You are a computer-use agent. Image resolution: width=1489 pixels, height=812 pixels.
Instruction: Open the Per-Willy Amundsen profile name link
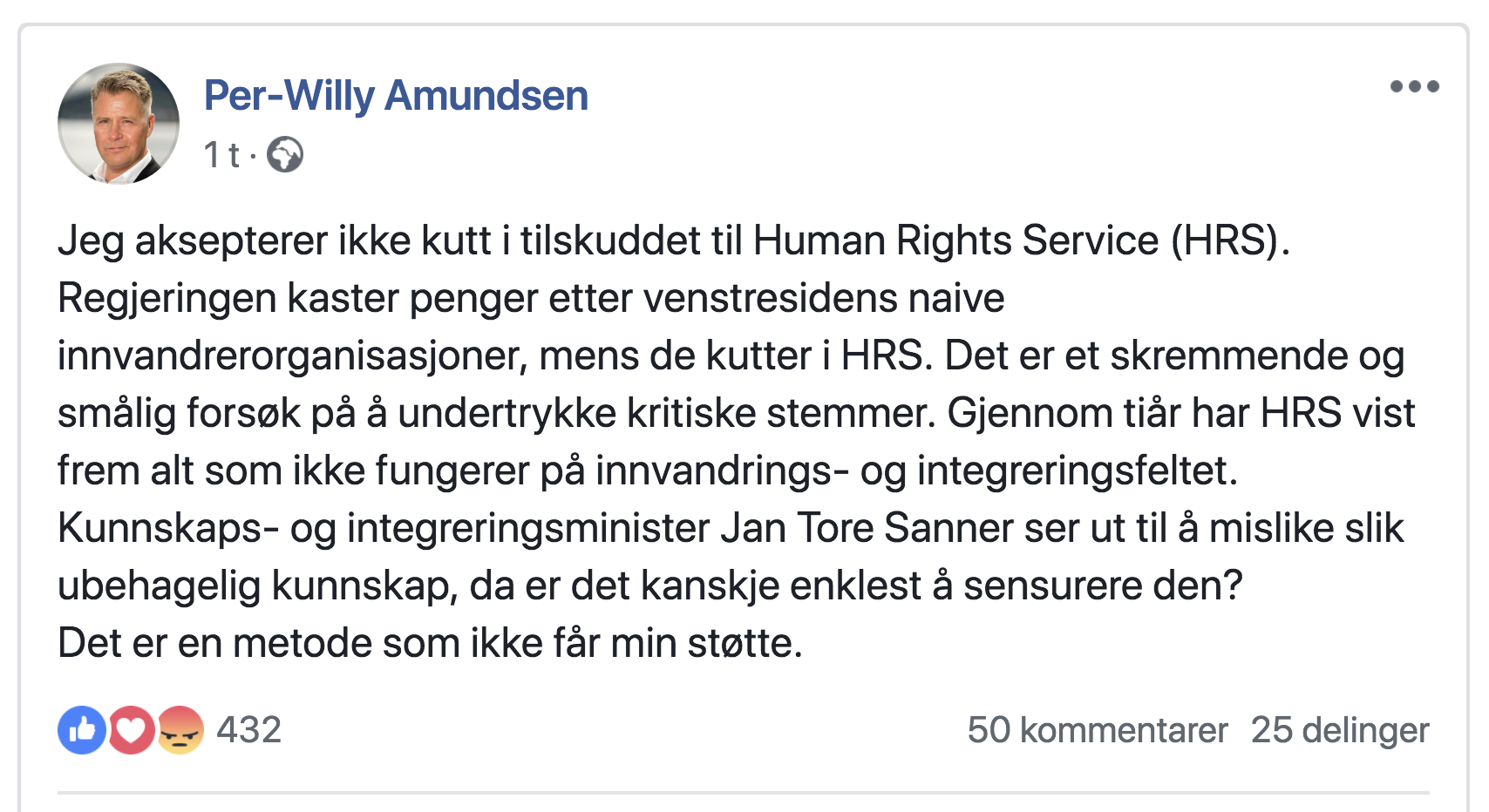tap(396, 96)
